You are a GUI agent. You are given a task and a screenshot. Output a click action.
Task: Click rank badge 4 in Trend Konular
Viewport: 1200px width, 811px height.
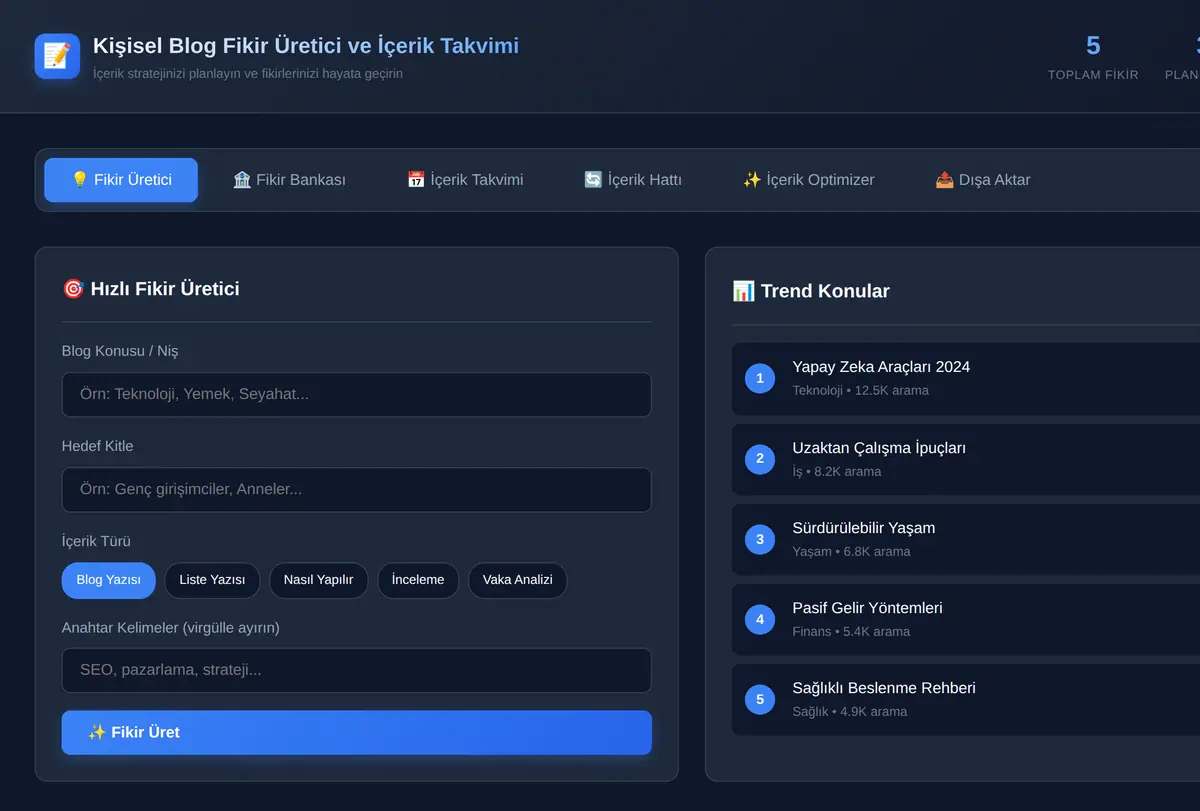click(x=760, y=619)
